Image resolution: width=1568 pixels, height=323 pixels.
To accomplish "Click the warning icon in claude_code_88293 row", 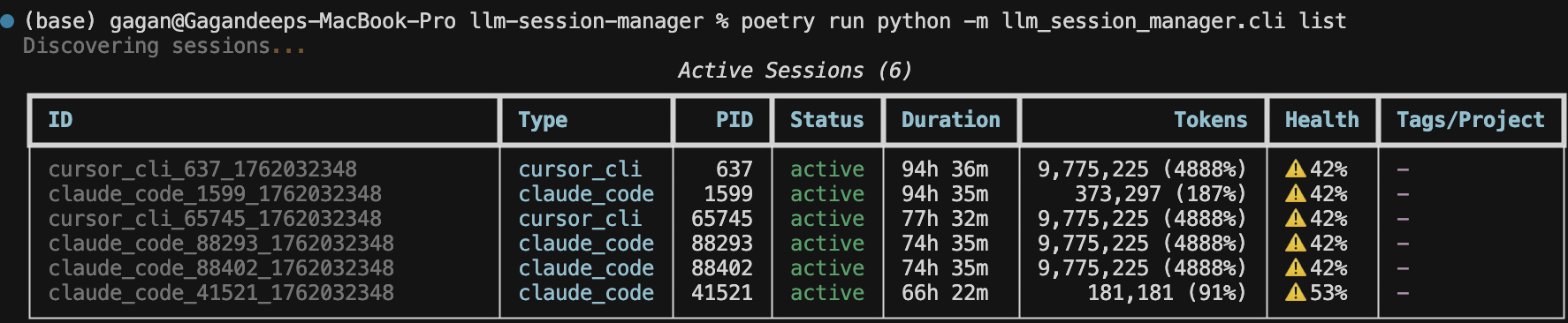I will [x=1296, y=243].
